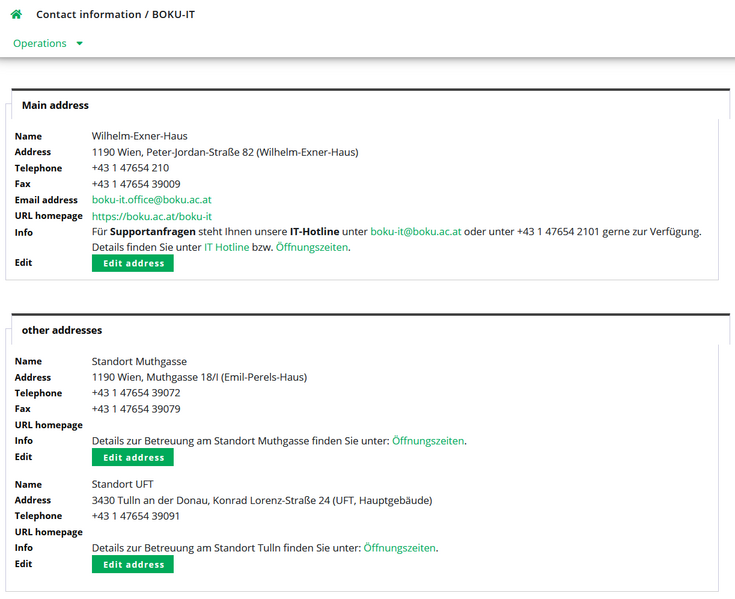Open Öffnungszeiten link for Standort Tulln
The height and width of the screenshot is (599, 735).
[x=399, y=547]
